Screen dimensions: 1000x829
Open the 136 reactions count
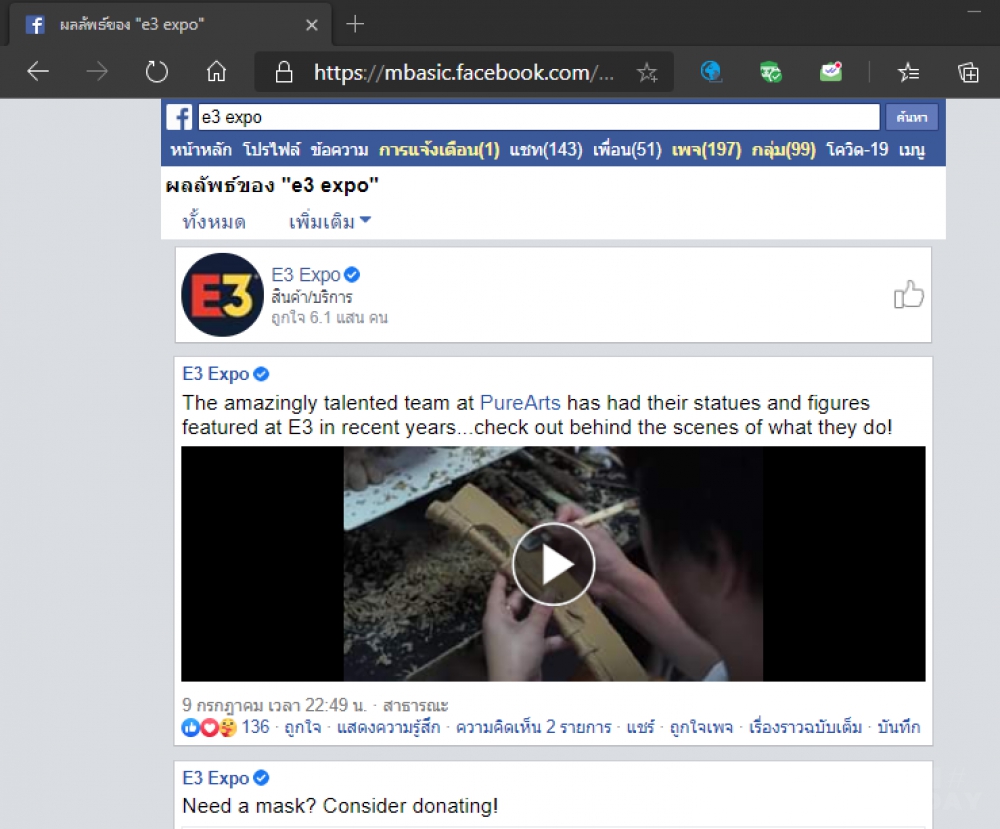[255, 727]
